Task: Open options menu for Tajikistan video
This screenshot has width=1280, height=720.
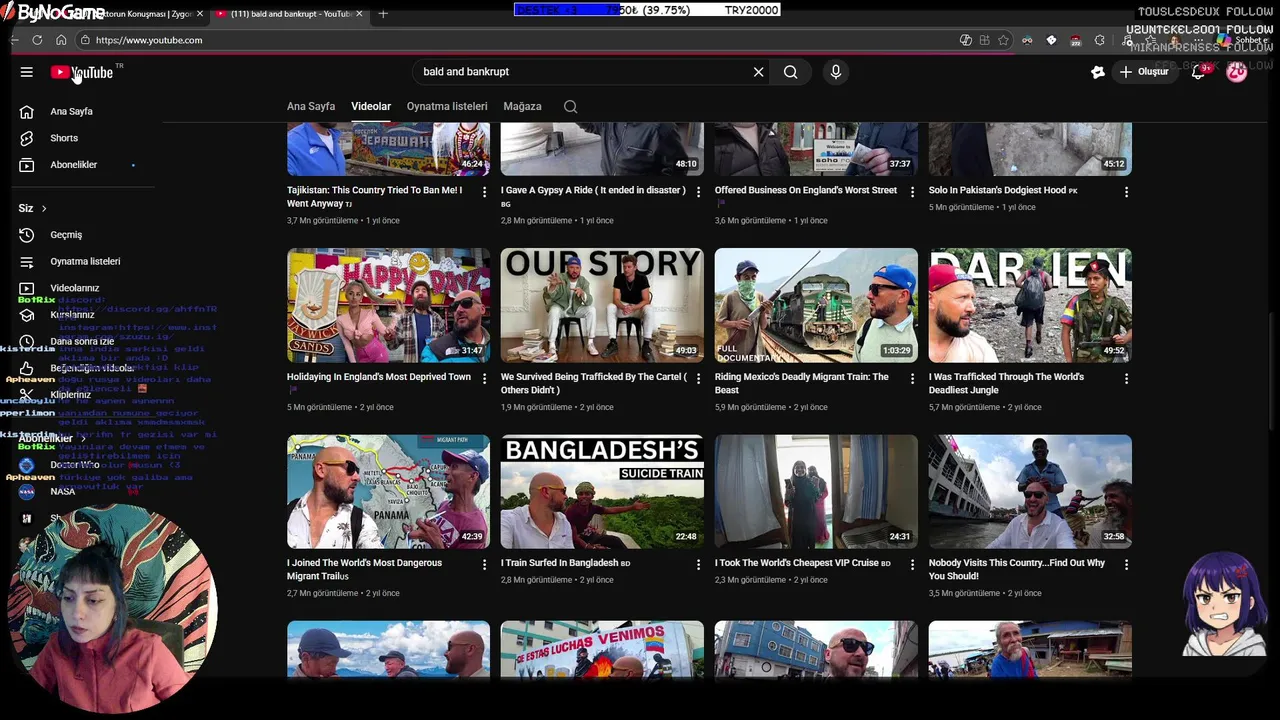Action: [484, 192]
